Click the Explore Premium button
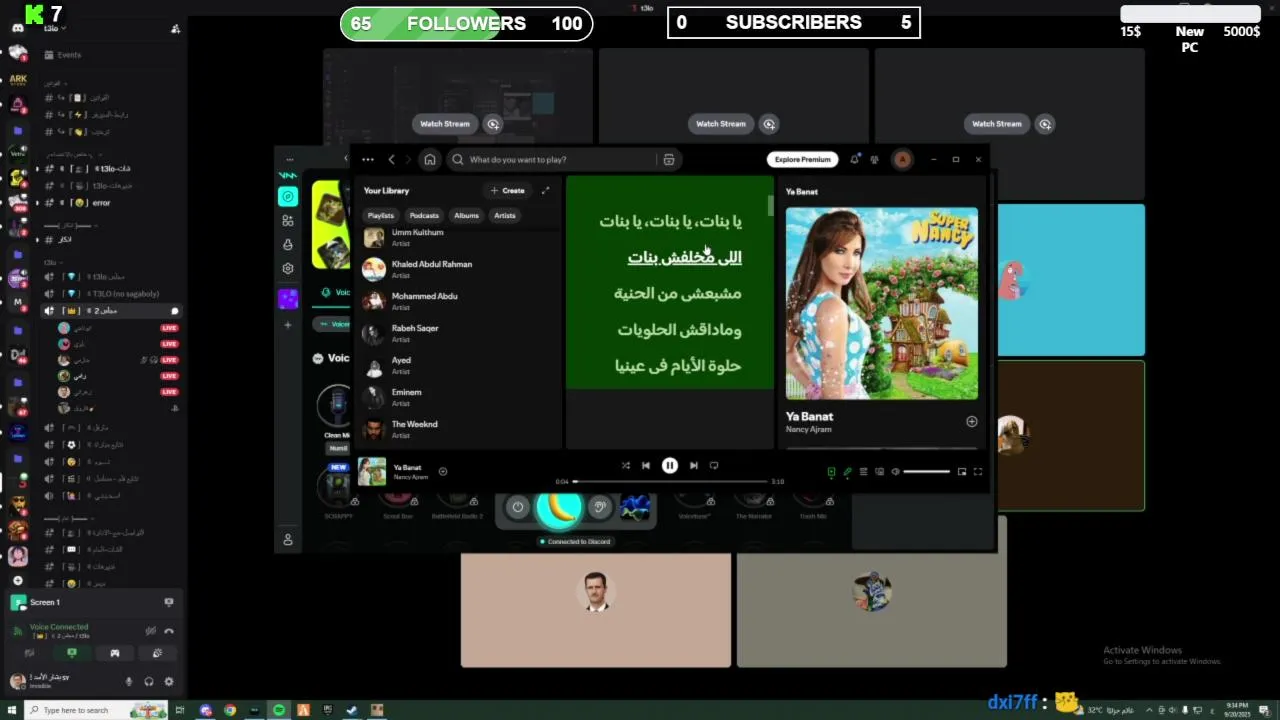The height and width of the screenshot is (720, 1280). click(x=802, y=159)
